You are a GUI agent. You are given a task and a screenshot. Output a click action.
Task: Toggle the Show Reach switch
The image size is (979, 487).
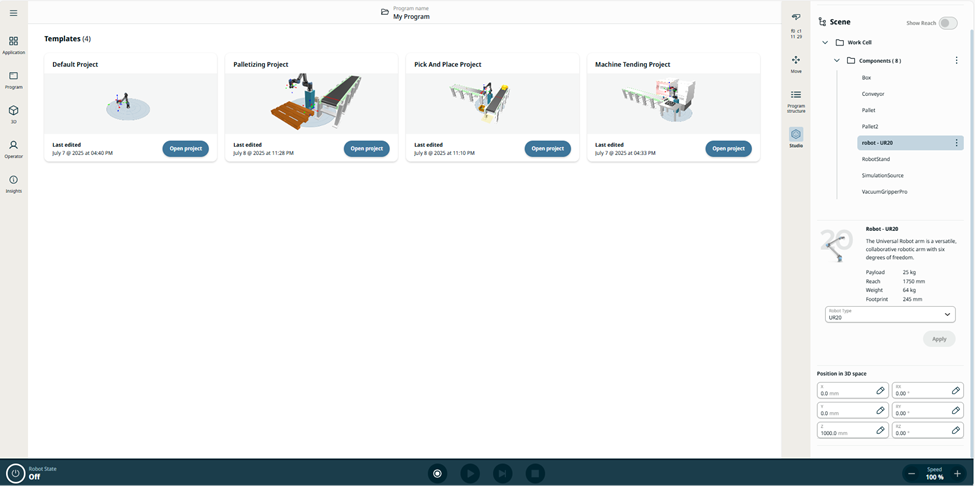click(946, 23)
